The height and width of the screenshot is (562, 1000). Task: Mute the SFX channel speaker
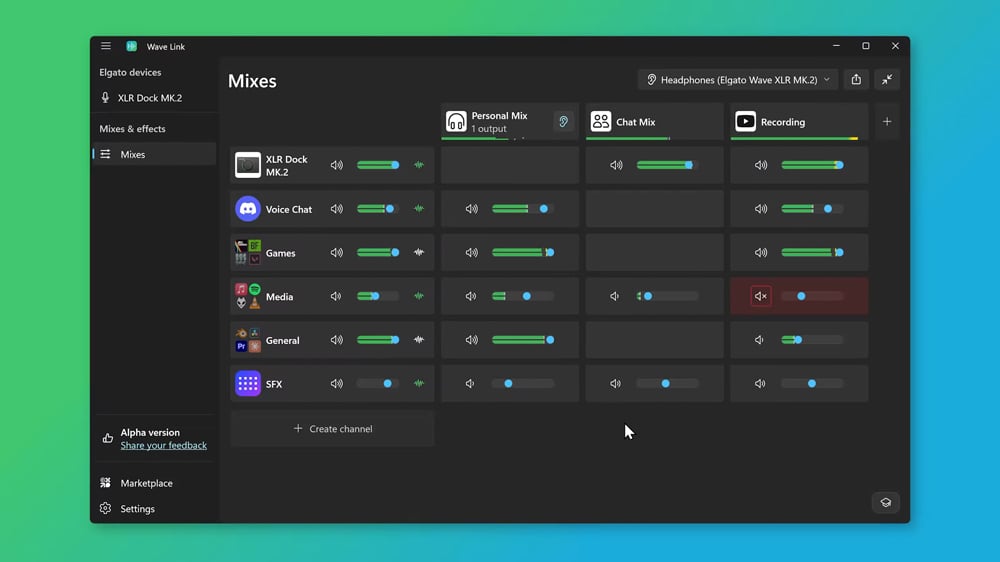pyautogui.click(x=336, y=383)
